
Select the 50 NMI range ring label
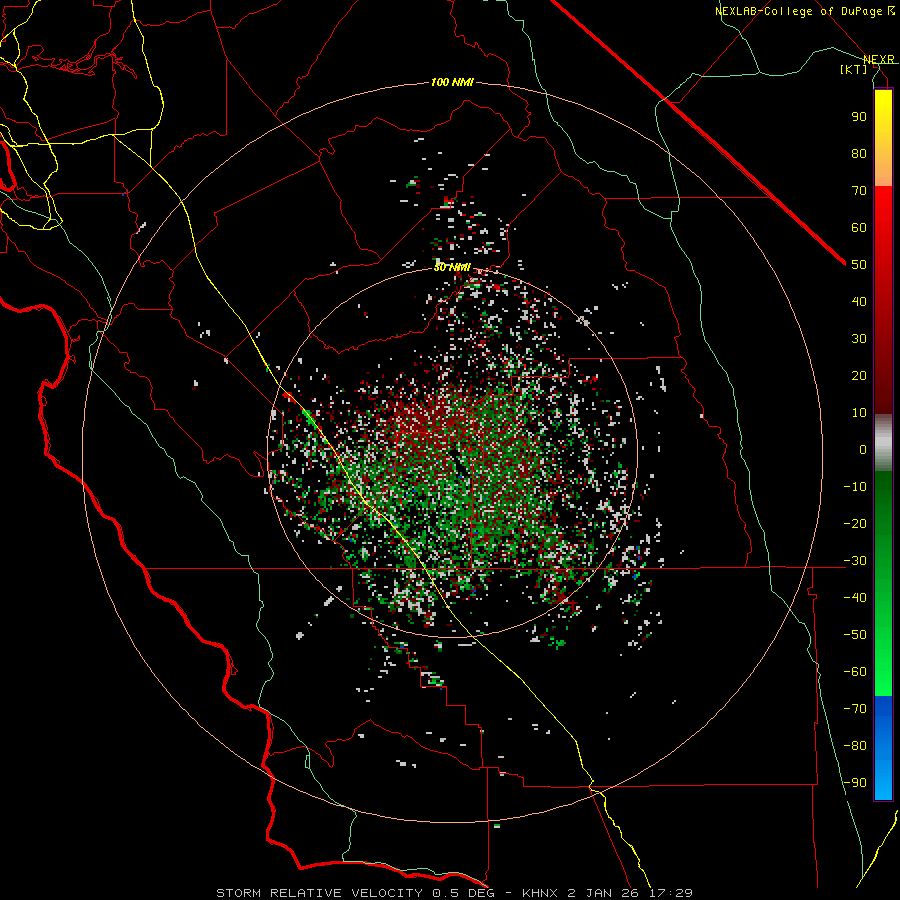pyautogui.click(x=452, y=267)
